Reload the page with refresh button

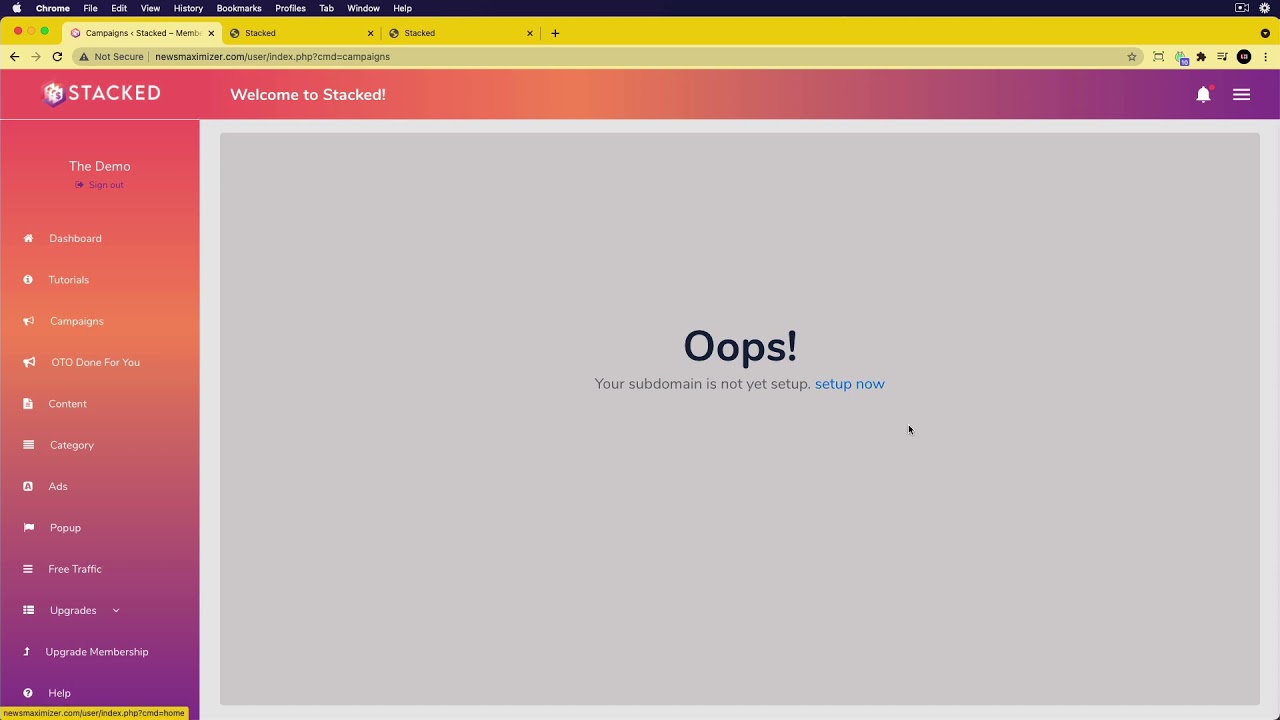click(x=57, y=57)
